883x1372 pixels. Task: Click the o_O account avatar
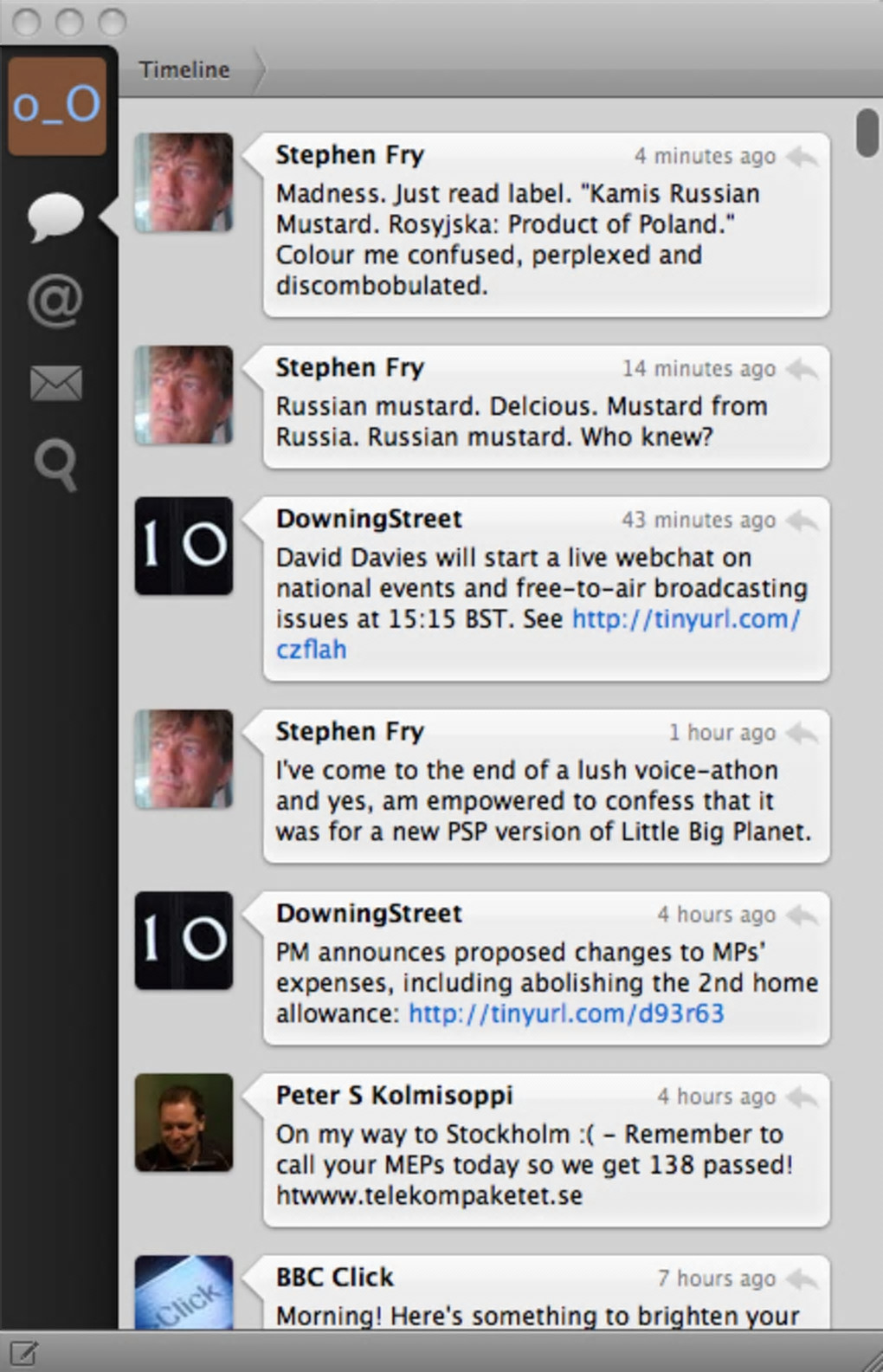click(57, 106)
